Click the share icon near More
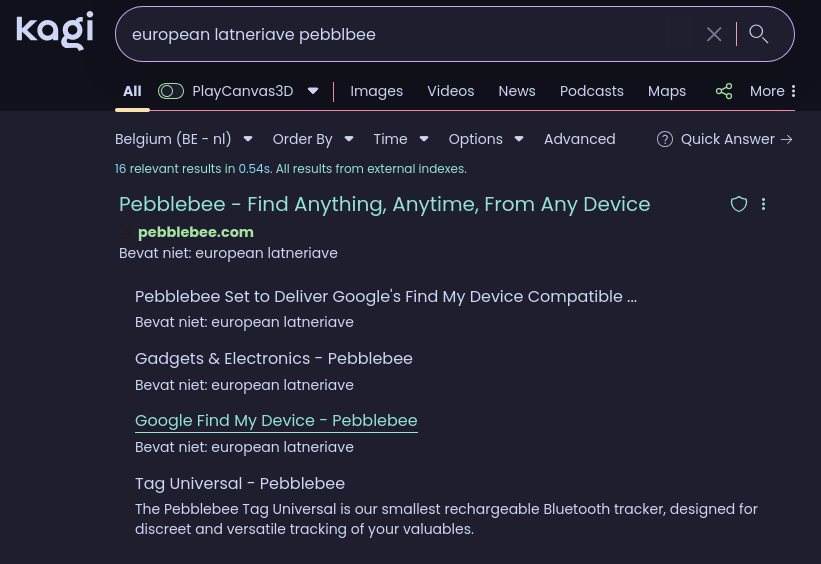 tap(724, 91)
